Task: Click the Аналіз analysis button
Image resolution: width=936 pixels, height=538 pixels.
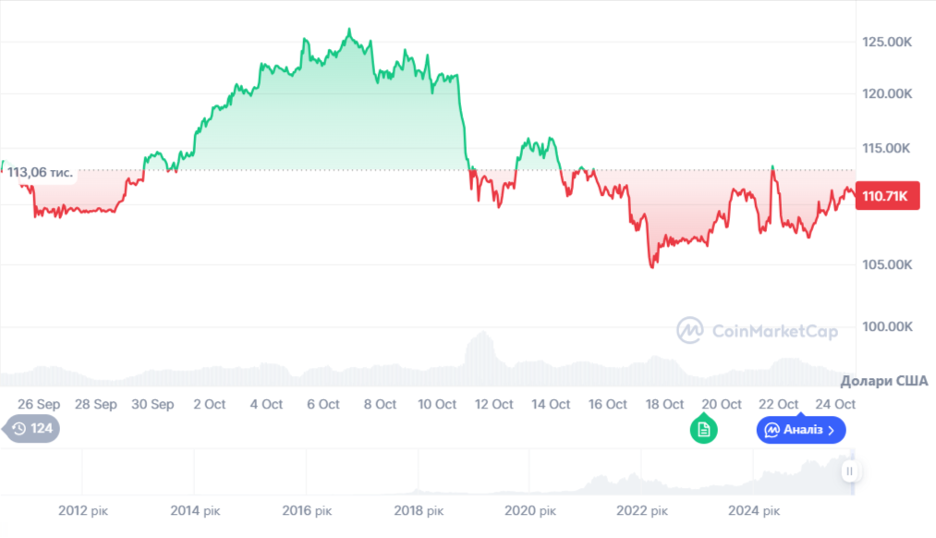Action: pyautogui.click(x=801, y=430)
